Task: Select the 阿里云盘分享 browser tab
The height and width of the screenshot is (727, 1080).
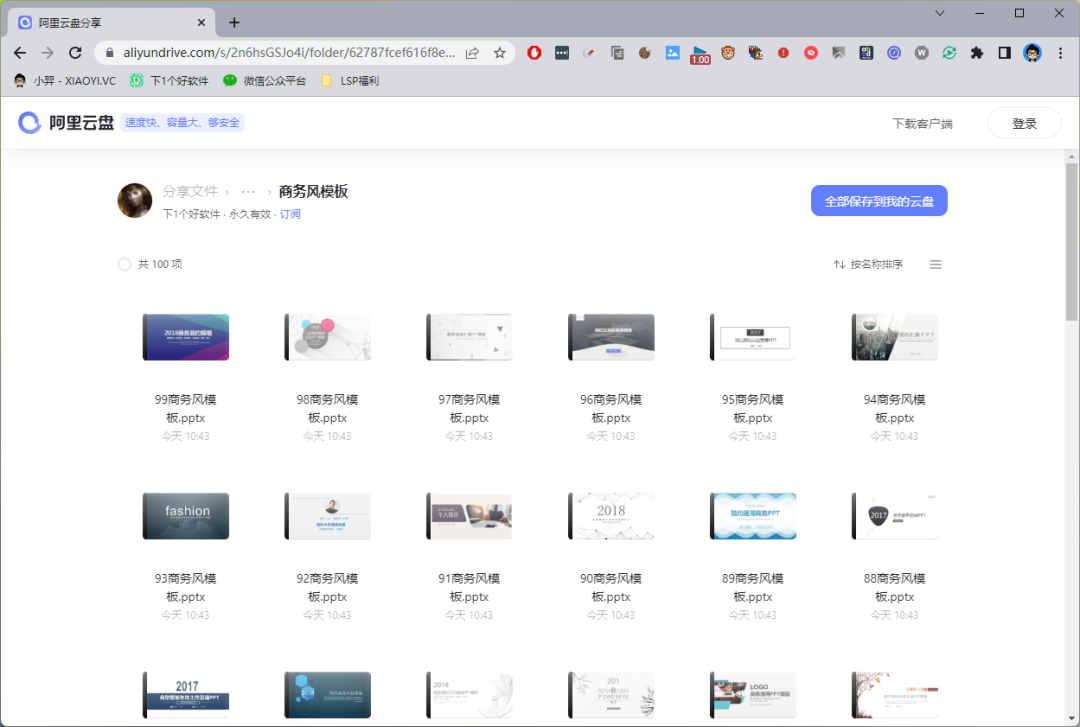Action: point(110,22)
